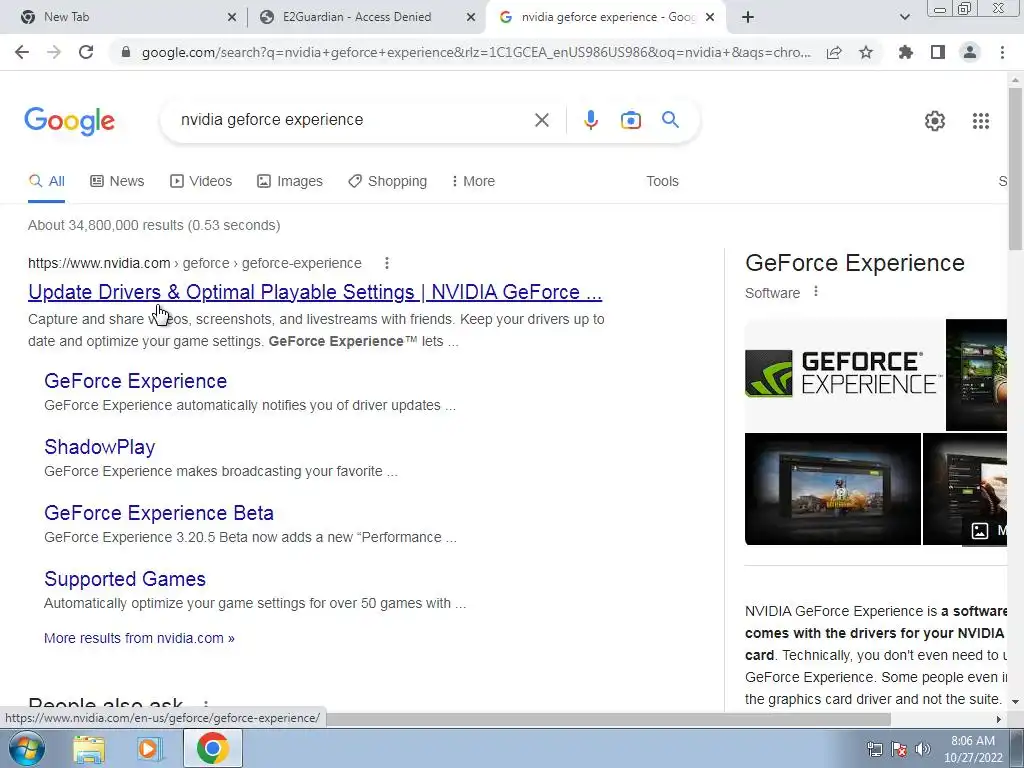
Task: Open options dots beside nvidia.com result URL
Action: (x=387, y=263)
